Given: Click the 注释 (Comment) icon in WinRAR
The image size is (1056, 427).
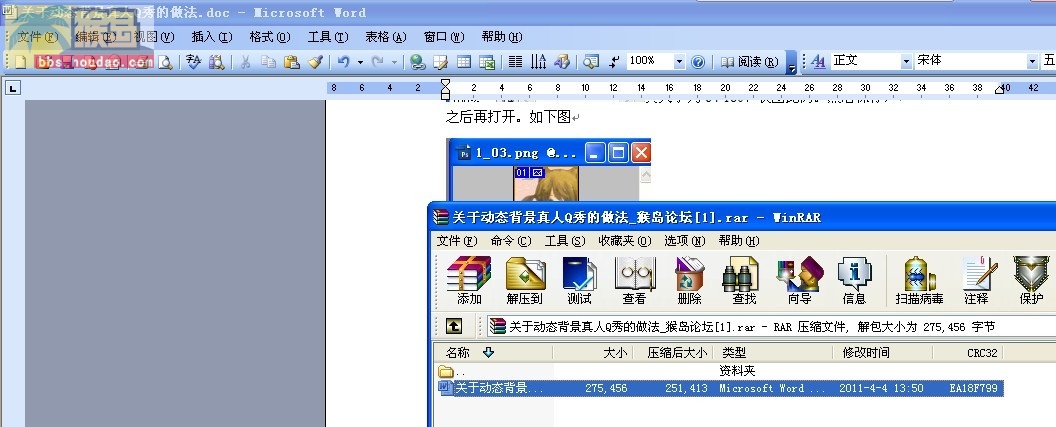Looking at the screenshot, I should 977,280.
